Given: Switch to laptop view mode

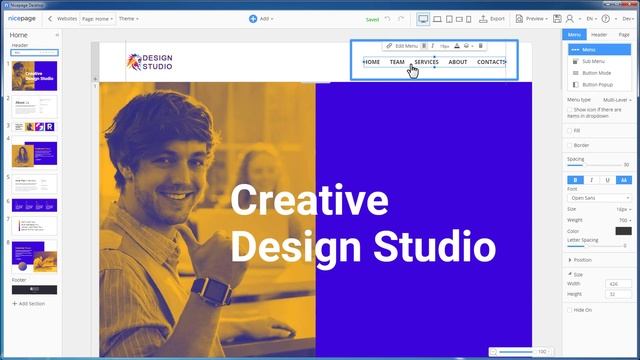Looking at the screenshot, I should click(x=437, y=19).
